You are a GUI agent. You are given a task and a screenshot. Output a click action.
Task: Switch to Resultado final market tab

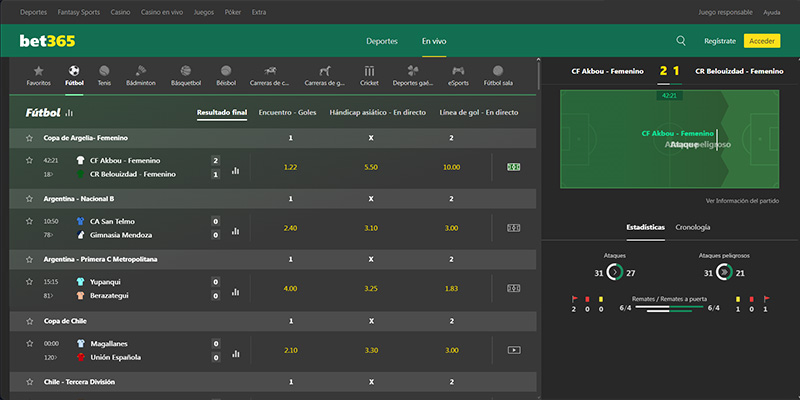pyautogui.click(x=222, y=112)
